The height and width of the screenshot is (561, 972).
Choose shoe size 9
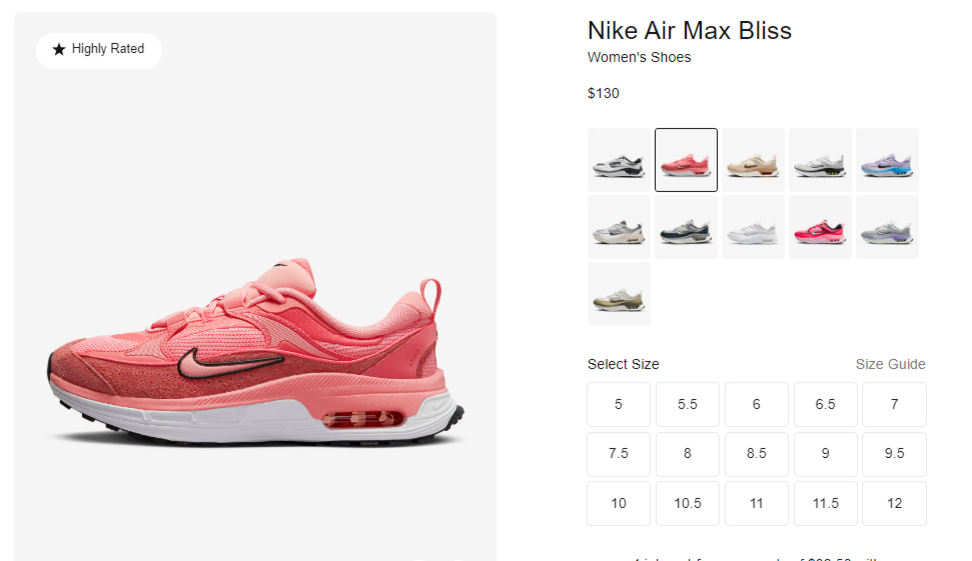(826, 454)
